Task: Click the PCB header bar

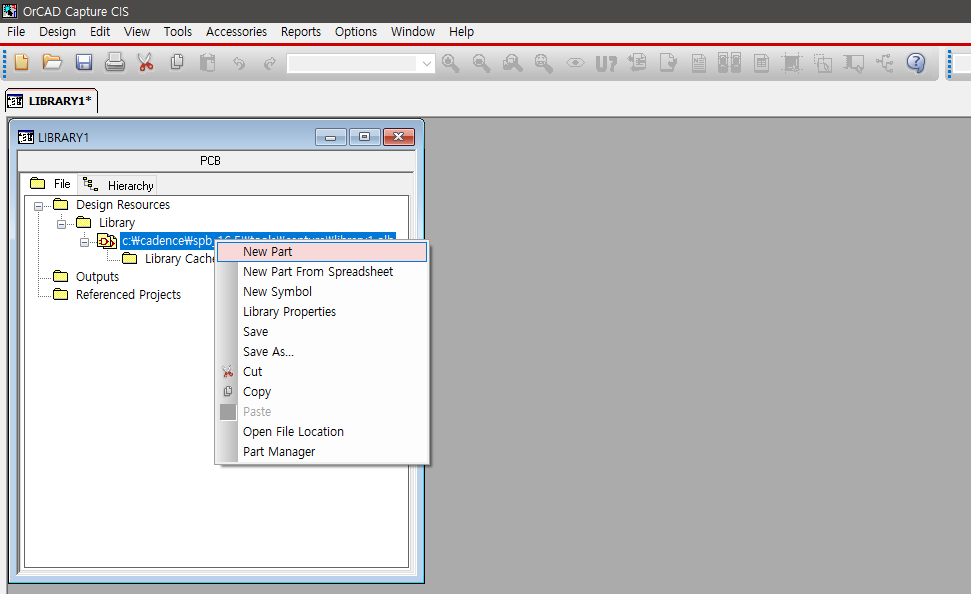Action: coord(216,161)
